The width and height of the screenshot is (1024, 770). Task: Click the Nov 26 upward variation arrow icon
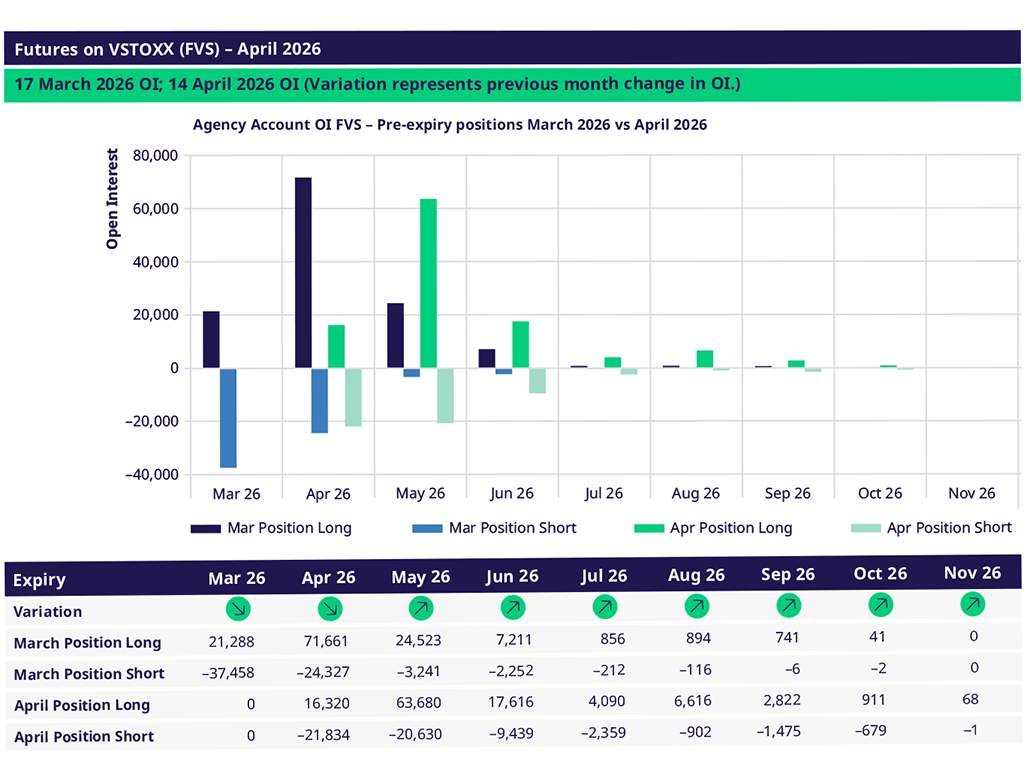tap(973, 604)
